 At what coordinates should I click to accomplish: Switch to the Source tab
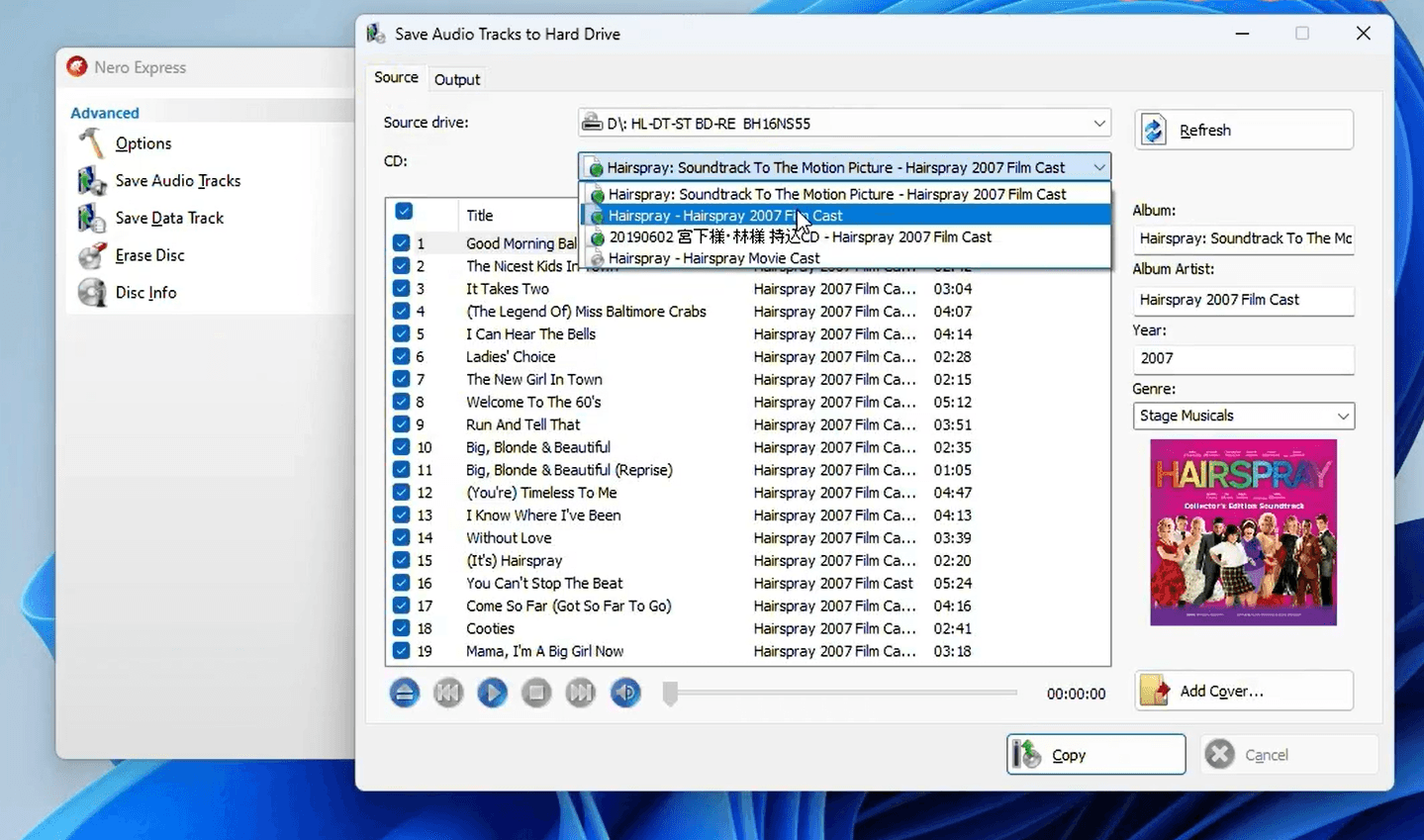[396, 77]
